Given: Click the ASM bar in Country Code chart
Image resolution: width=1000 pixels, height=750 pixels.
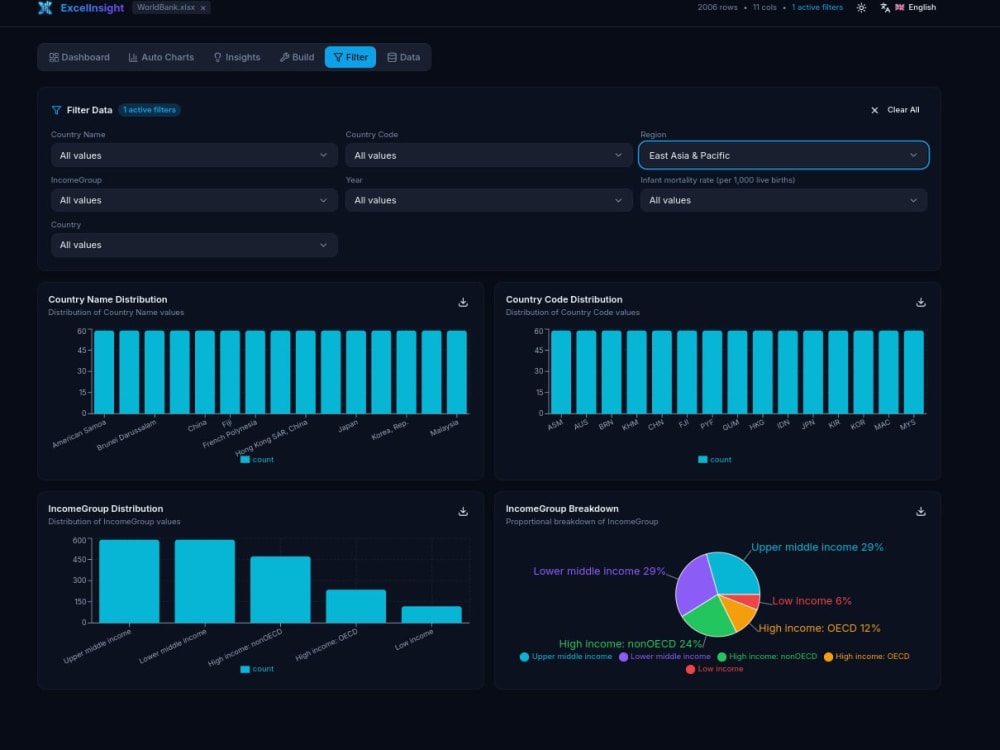Looking at the screenshot, I should tap(561, 372).
